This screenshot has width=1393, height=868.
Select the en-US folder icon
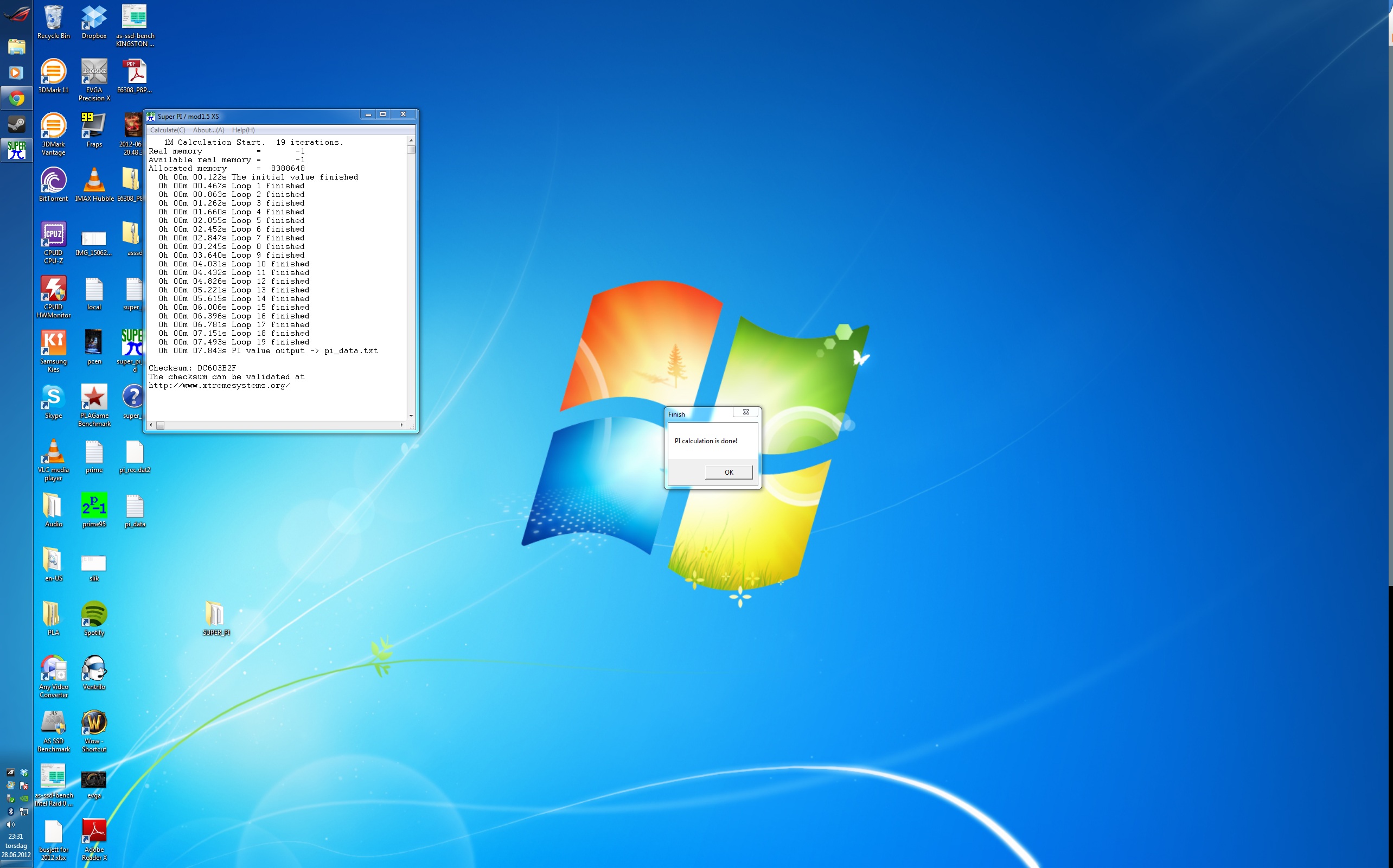pyautogui.click(x=53, y=564)
